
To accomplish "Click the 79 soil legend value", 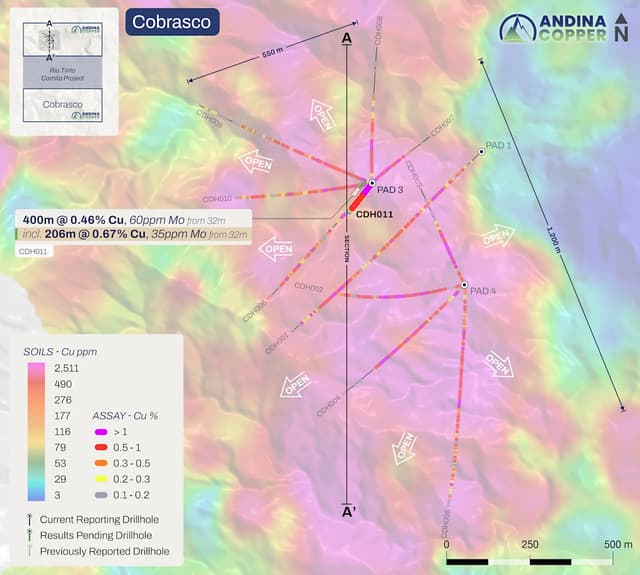I will [x=60, y=447].
